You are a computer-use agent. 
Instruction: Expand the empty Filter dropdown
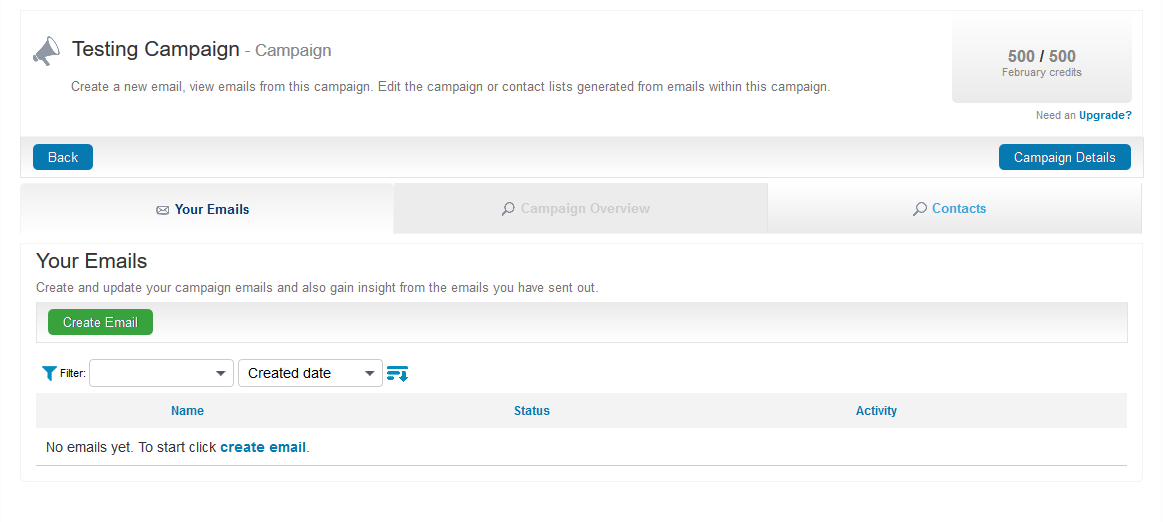point(161,373)
